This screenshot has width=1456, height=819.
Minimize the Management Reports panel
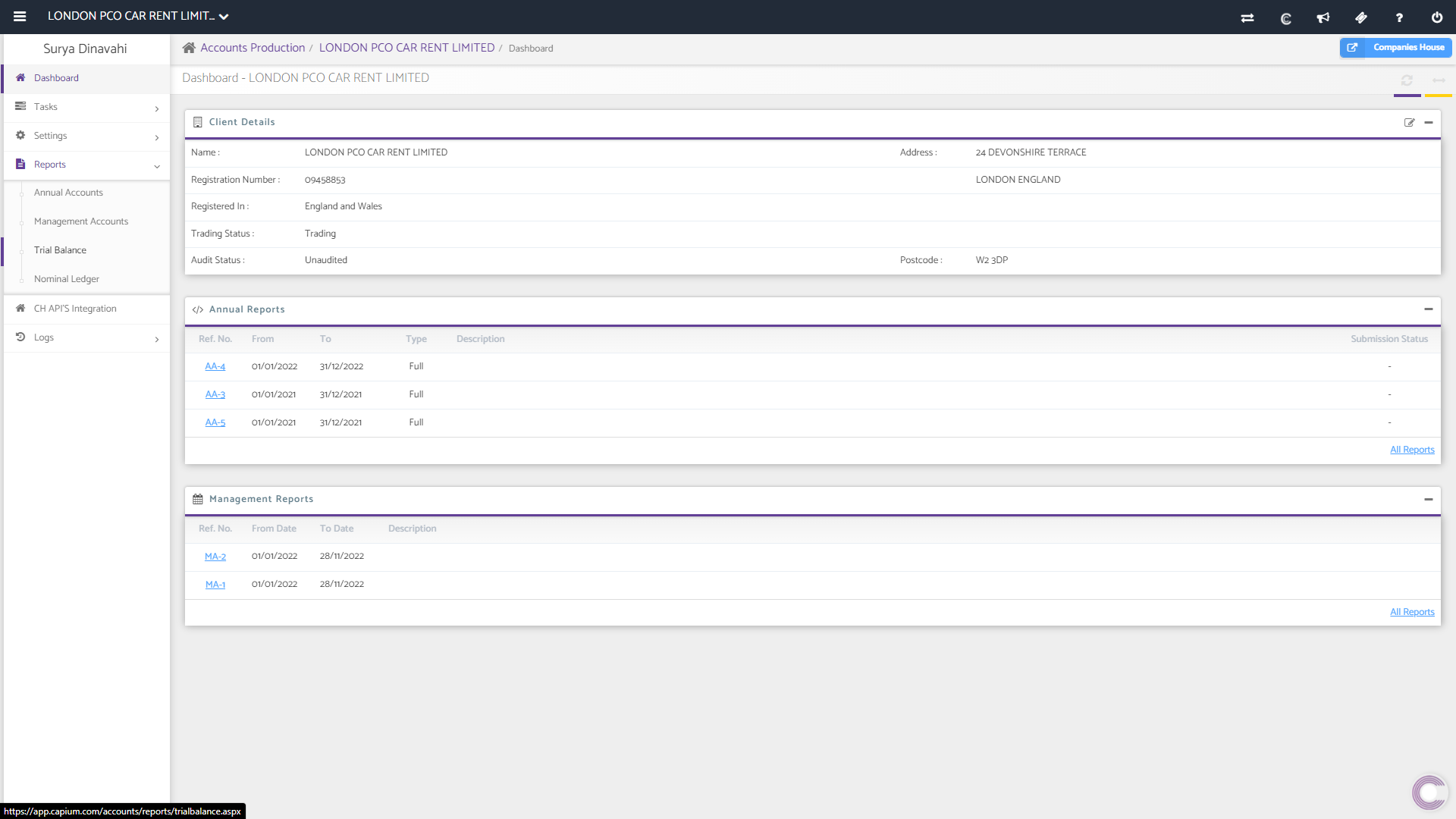point(1429,499)
